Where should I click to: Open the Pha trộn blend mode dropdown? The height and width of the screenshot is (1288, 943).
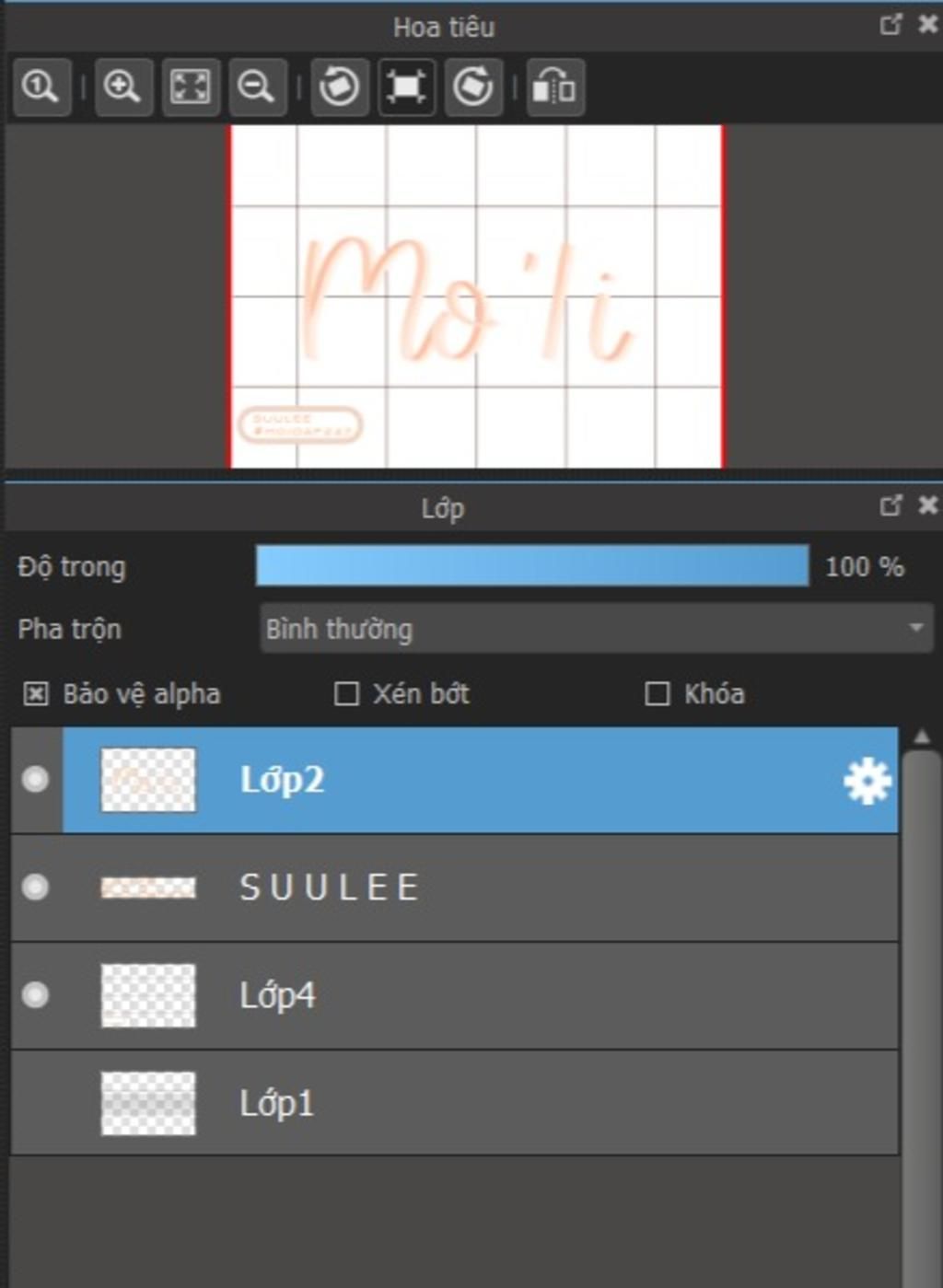tap(596, 629)
